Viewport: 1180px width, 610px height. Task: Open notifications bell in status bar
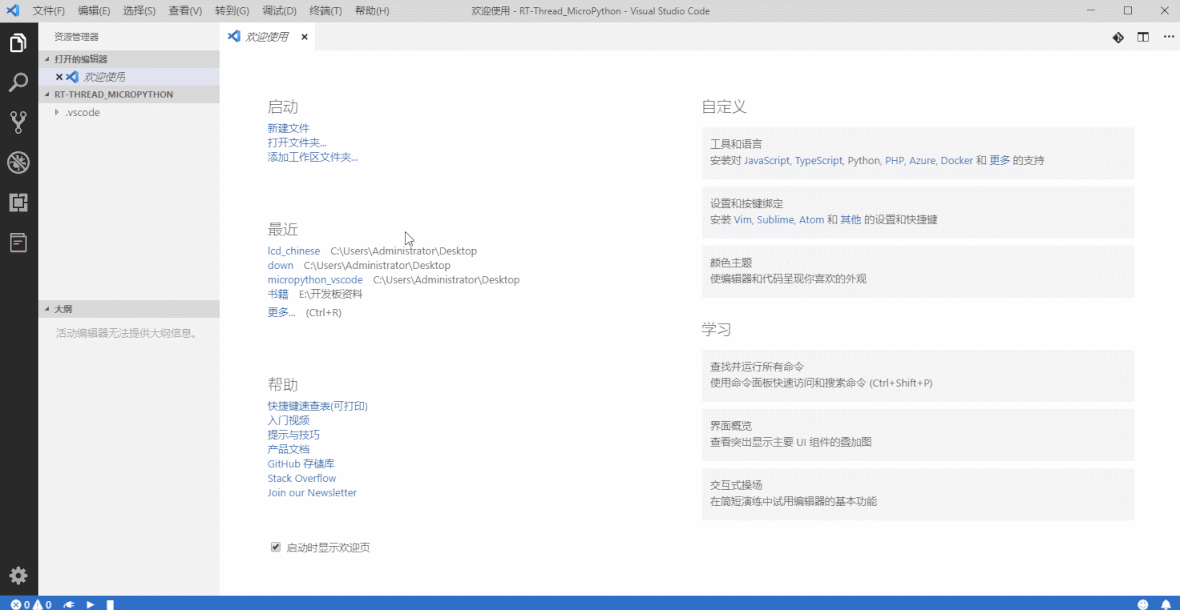(1165, 604)
